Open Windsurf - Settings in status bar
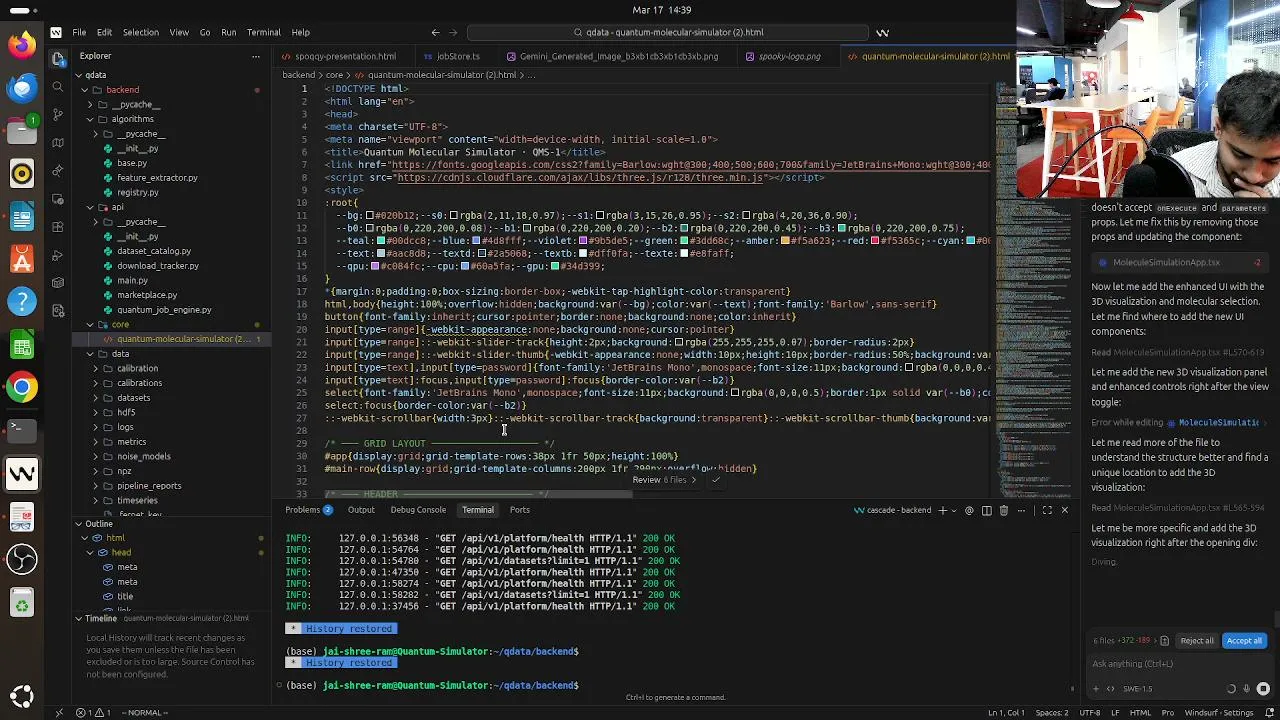The height and width of the screenshot is (720, 1280). coord(1220,712)
